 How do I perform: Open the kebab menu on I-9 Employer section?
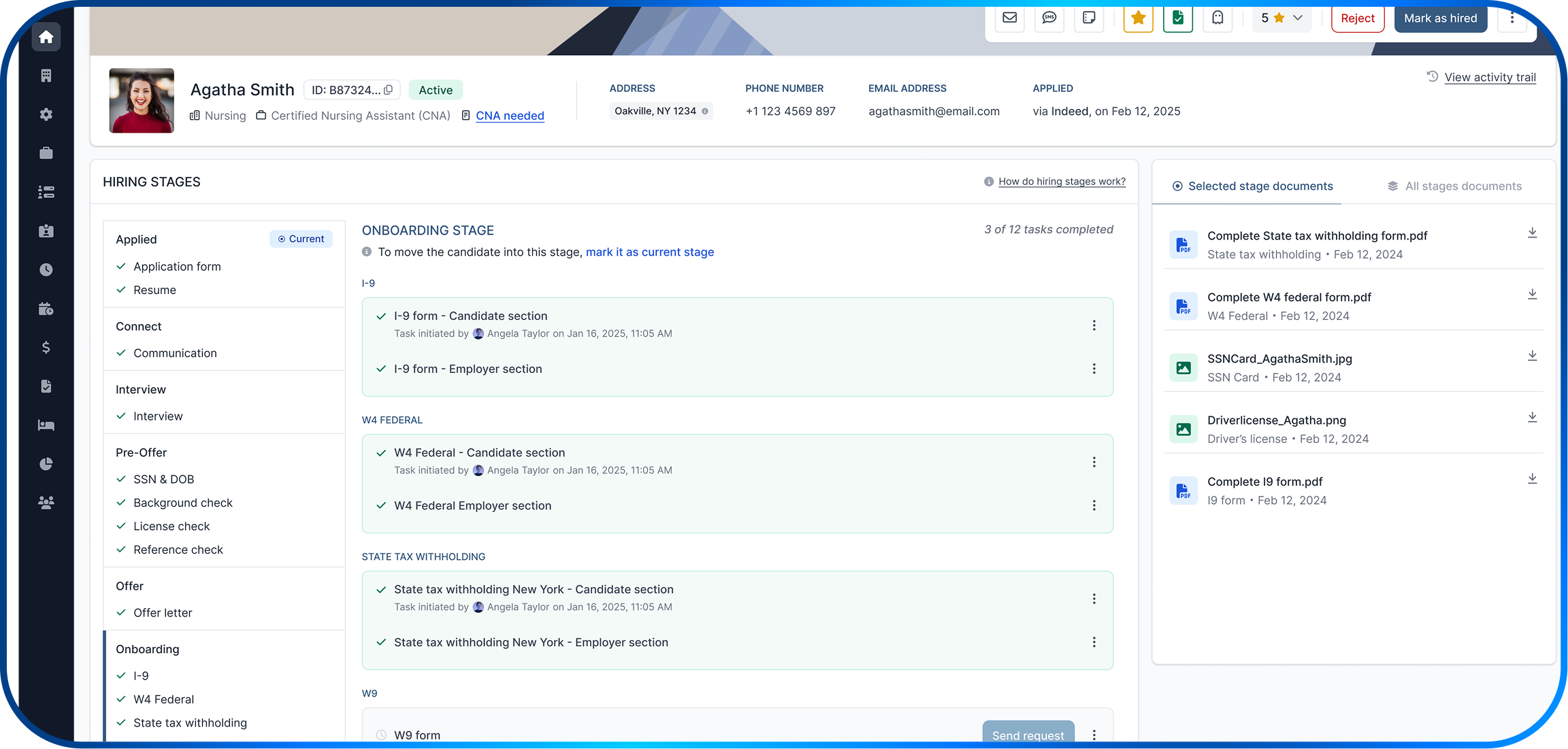[1094, 369]
